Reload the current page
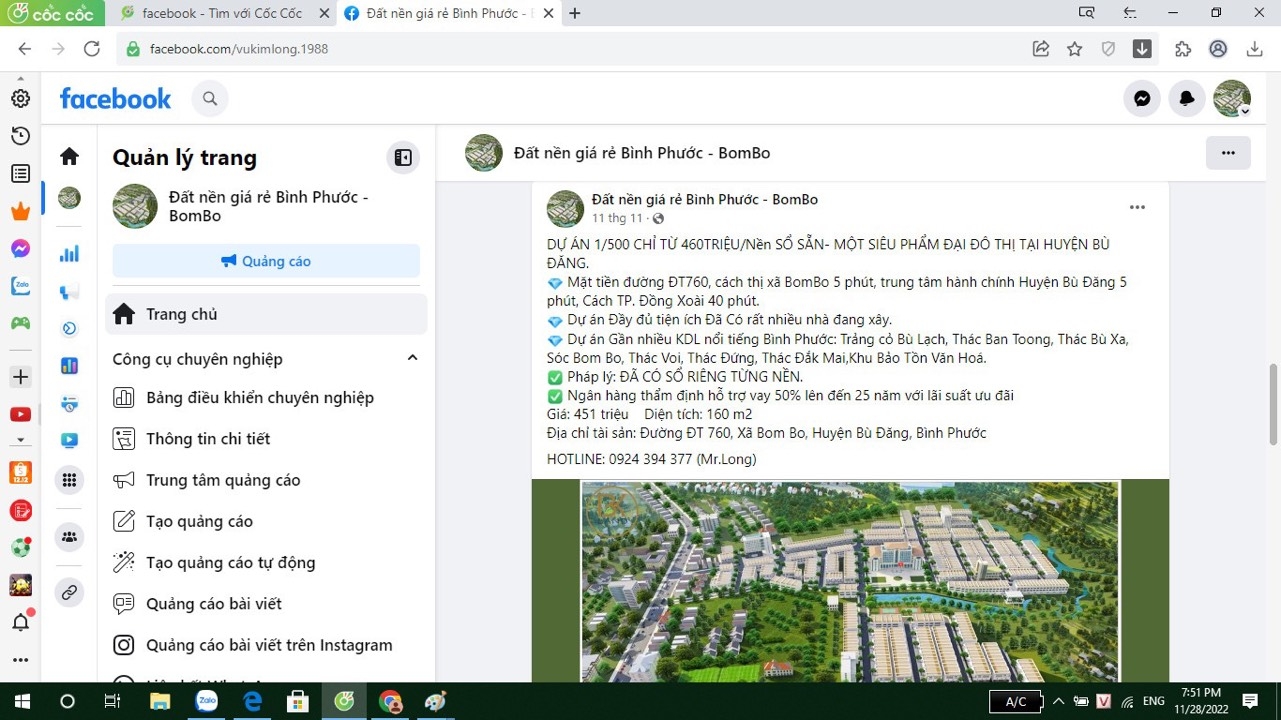This screenshot has width=1281, height=720. click(92, 49)
